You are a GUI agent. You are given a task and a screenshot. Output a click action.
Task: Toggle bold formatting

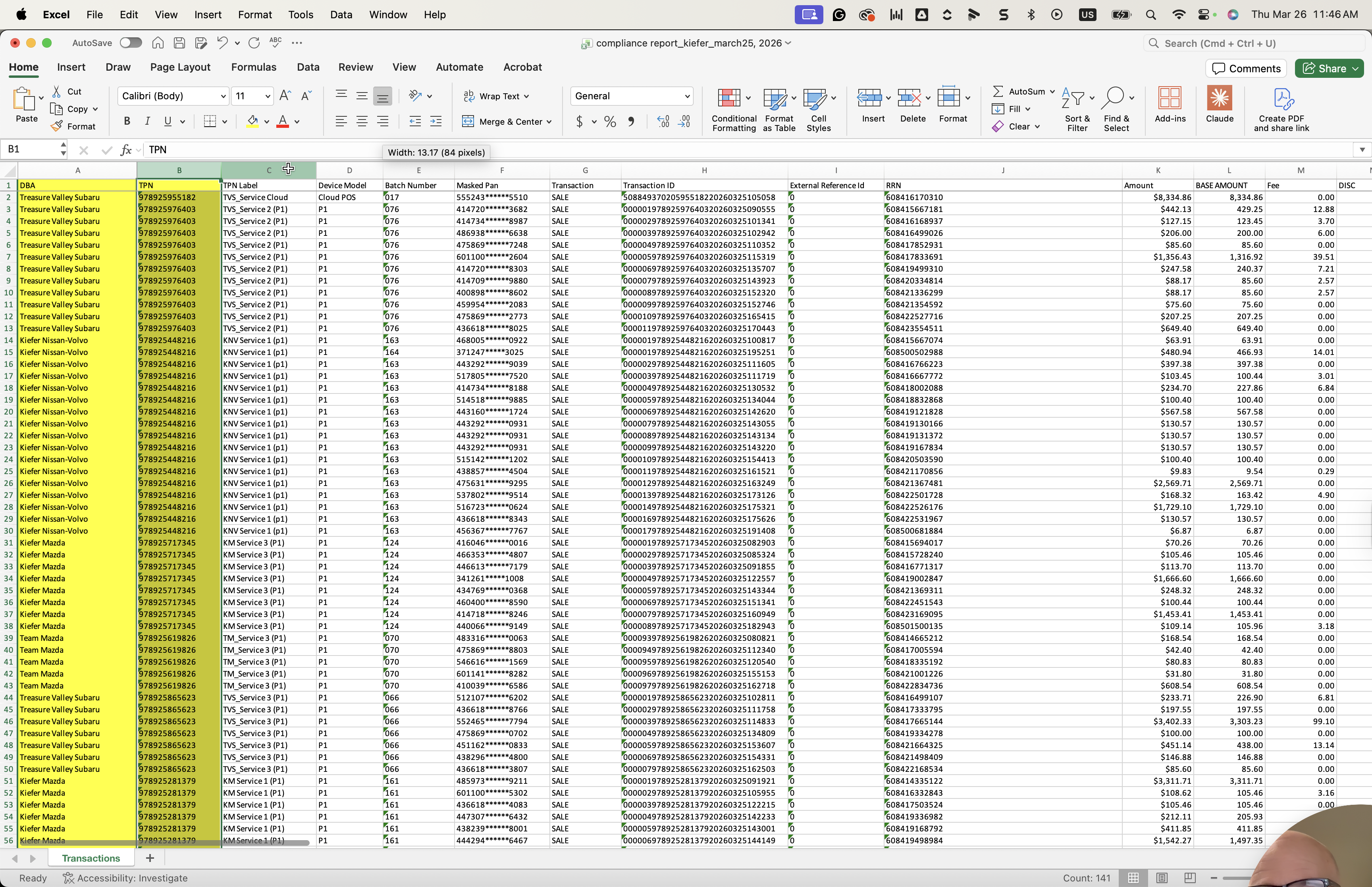coord(127,121)
